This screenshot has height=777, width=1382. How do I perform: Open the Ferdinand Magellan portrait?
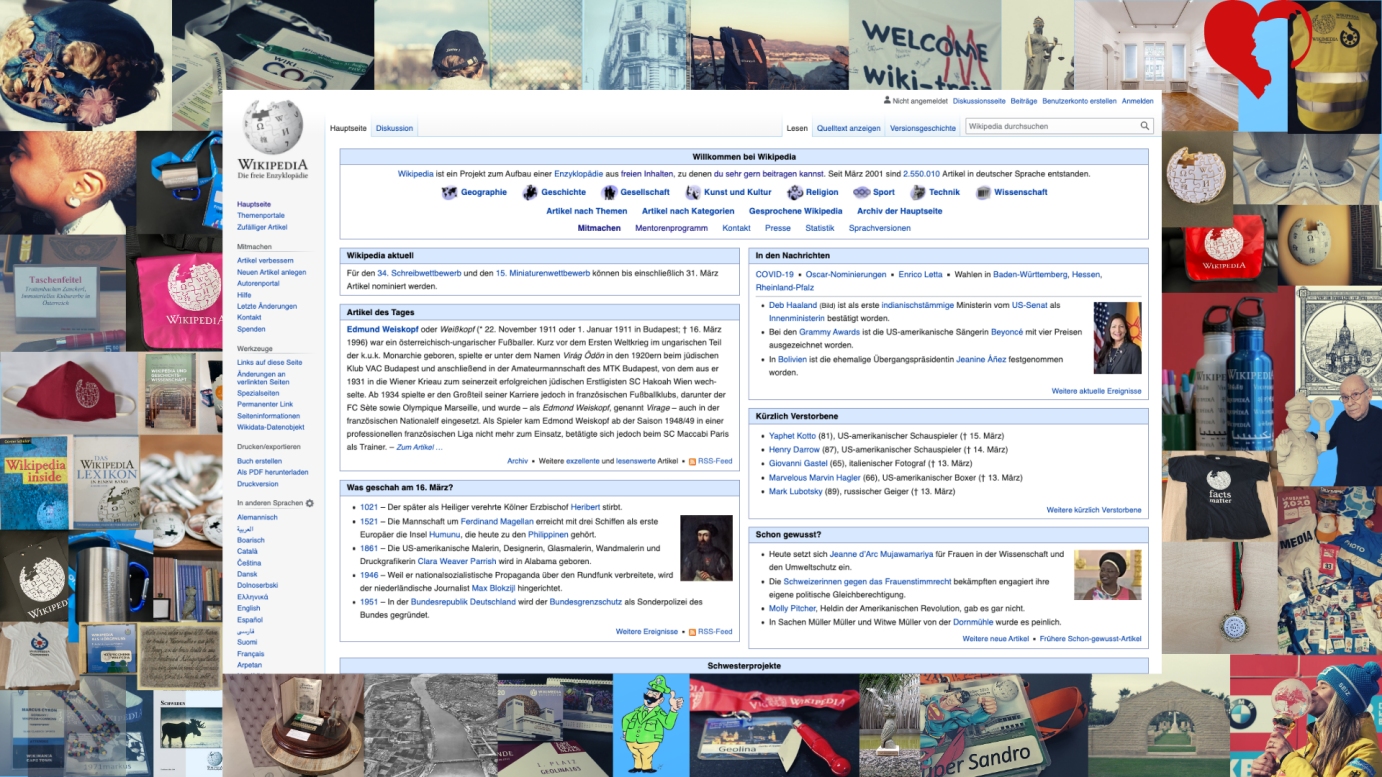pos(706,548)
